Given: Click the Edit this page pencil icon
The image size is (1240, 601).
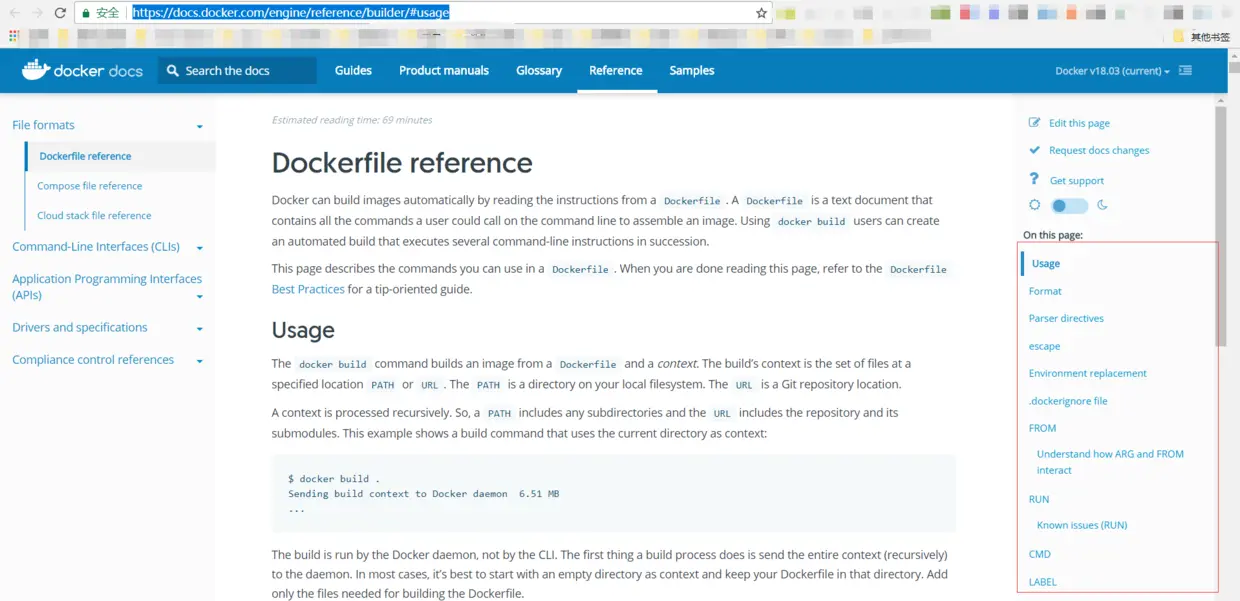Looking at the screenshot, I should click(1035, 123).
